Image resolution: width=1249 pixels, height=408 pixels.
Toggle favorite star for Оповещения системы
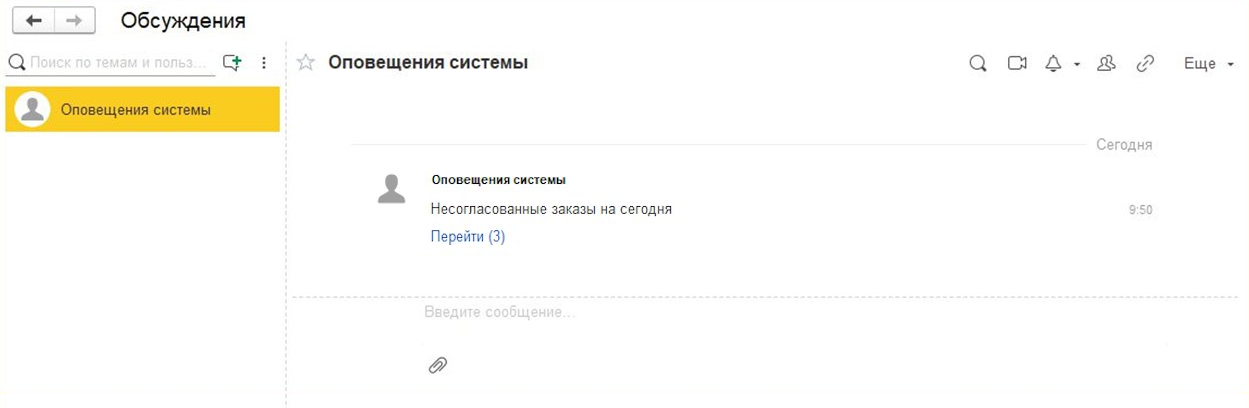pyautogui.click(x=306, y=63)
